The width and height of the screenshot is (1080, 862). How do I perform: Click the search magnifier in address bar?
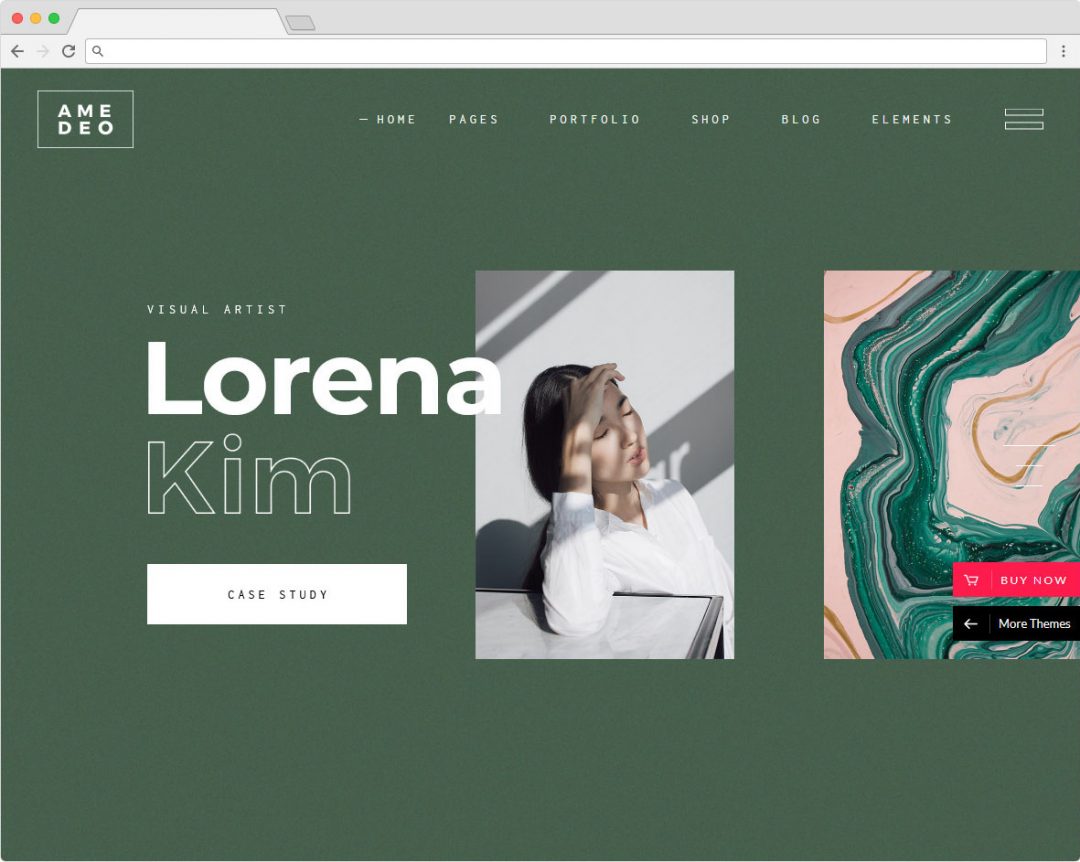tap(98, 51)
